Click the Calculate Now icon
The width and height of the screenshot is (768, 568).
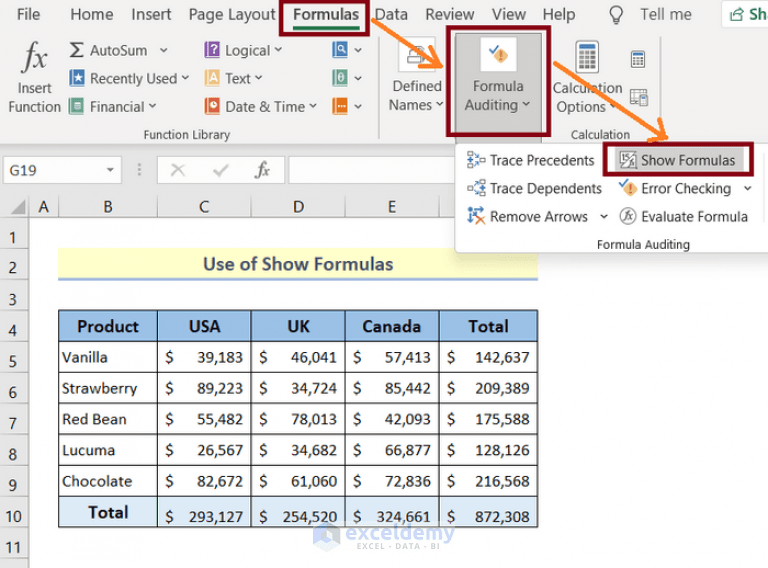[x=638, y=59]
